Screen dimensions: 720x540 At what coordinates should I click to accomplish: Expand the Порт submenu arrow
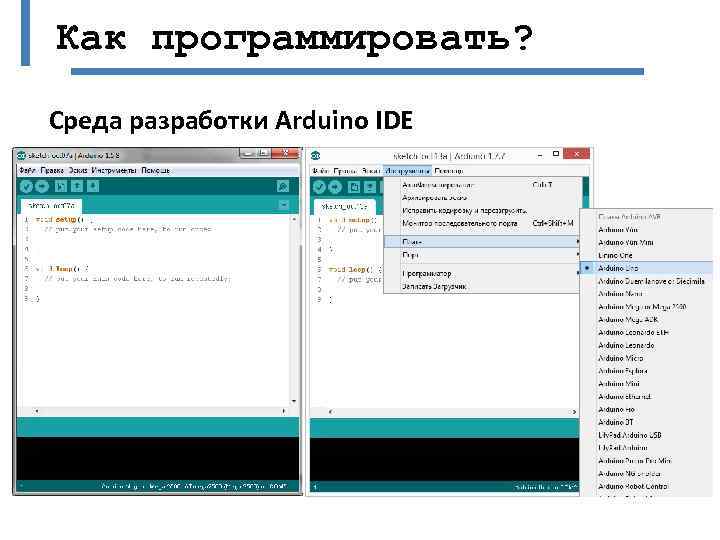tap(578, 254)
